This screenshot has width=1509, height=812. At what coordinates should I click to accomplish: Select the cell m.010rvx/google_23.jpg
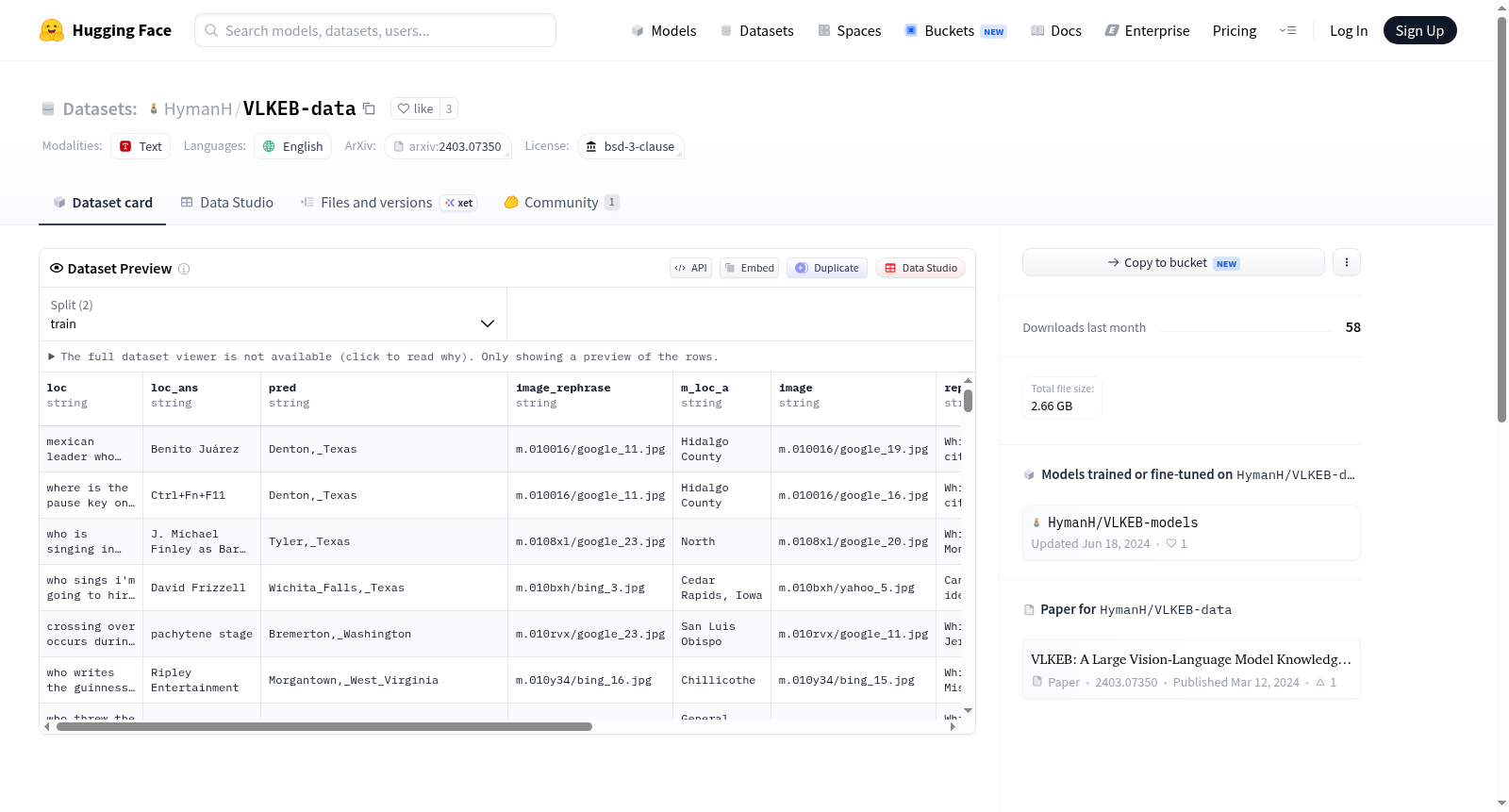point(590,634)
